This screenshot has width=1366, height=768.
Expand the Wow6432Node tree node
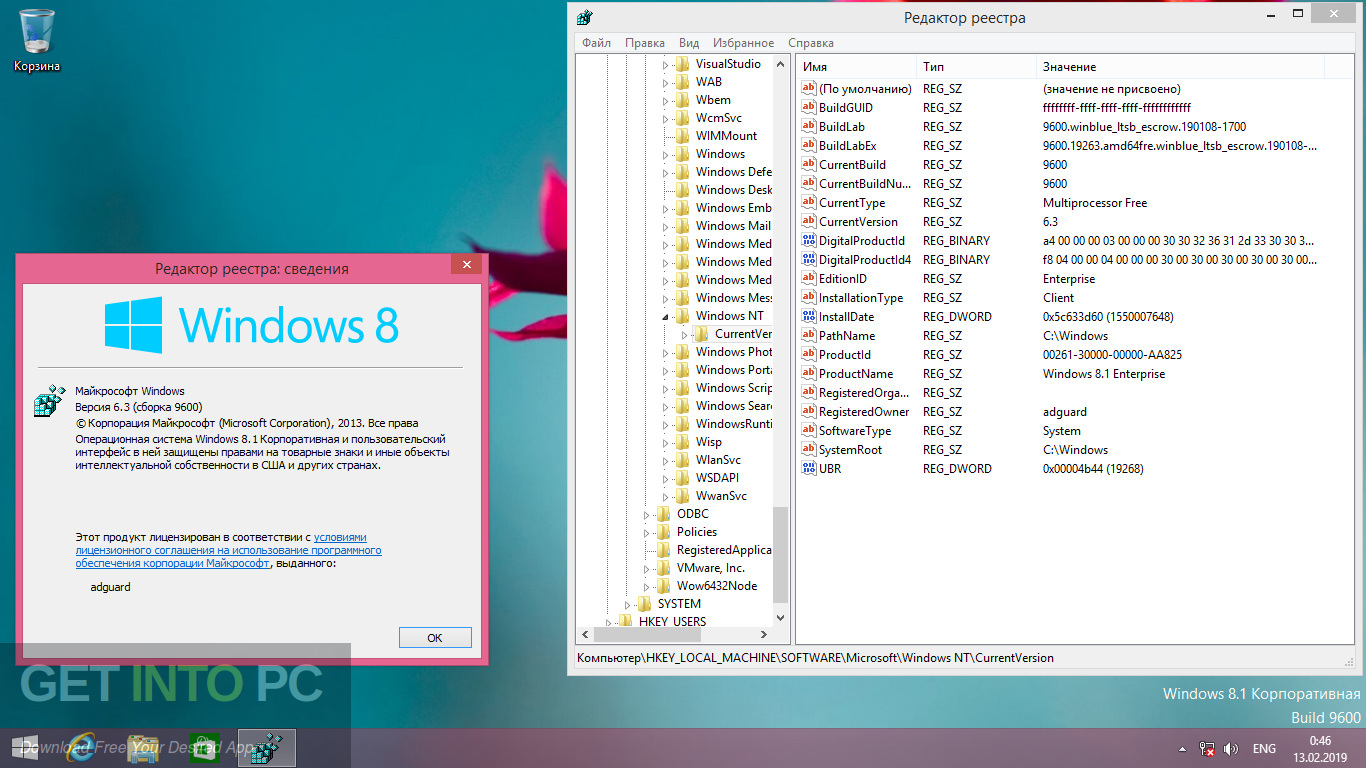(646, 586)
